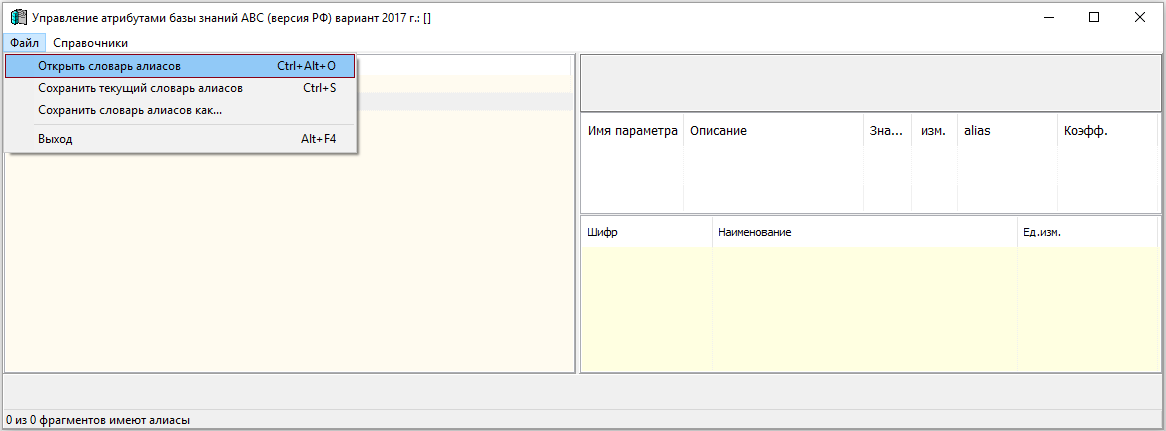This screenshot has width=1166, height=431.
Task: Select Сохранить текущий словарь алиасов
Action: 180,88
